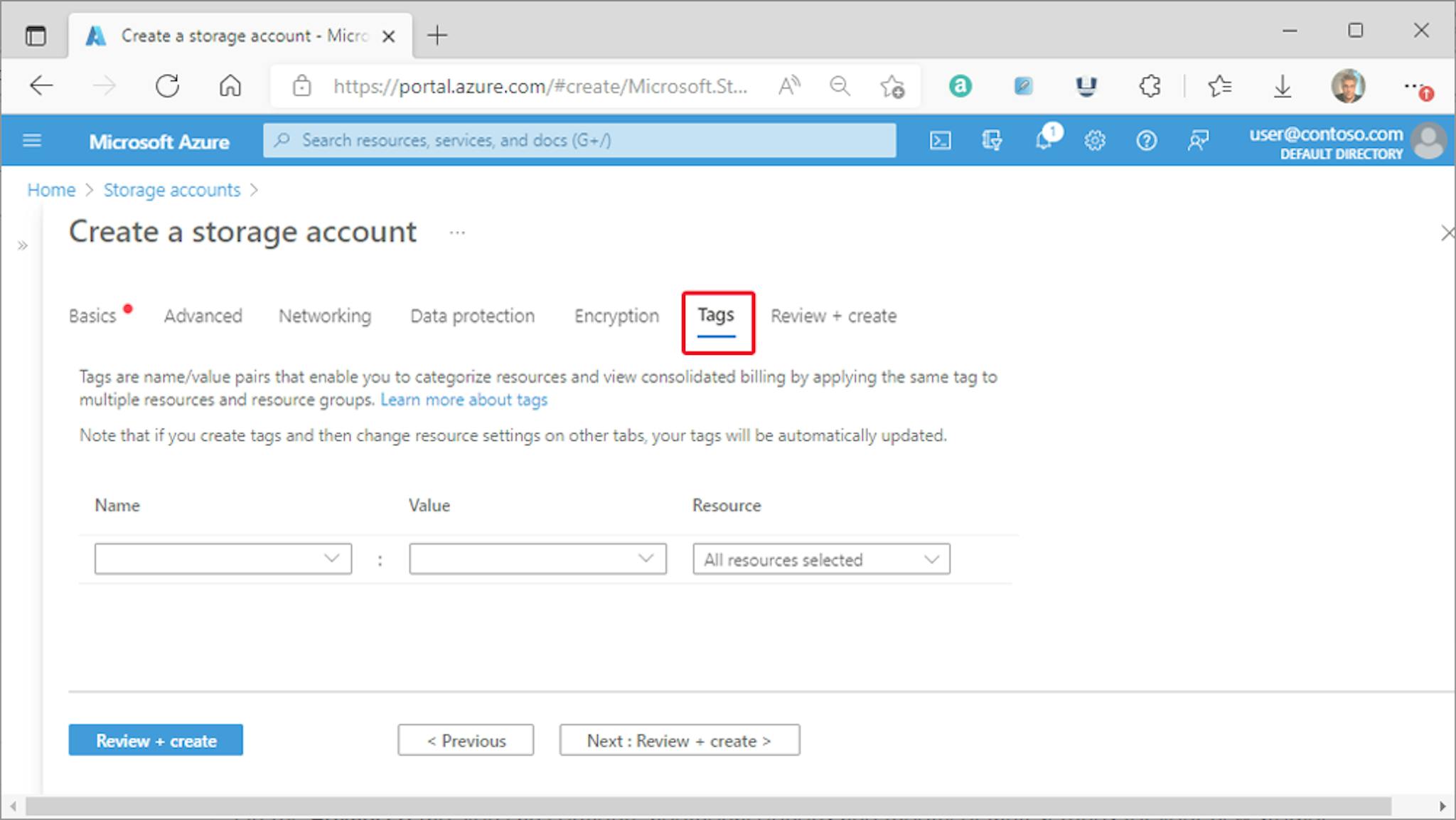Click the Storage accounts breadcrumb
Image resolution: width=1456 pixels, height=820 pixels.
pyautogui.click(x=172, y=189)
